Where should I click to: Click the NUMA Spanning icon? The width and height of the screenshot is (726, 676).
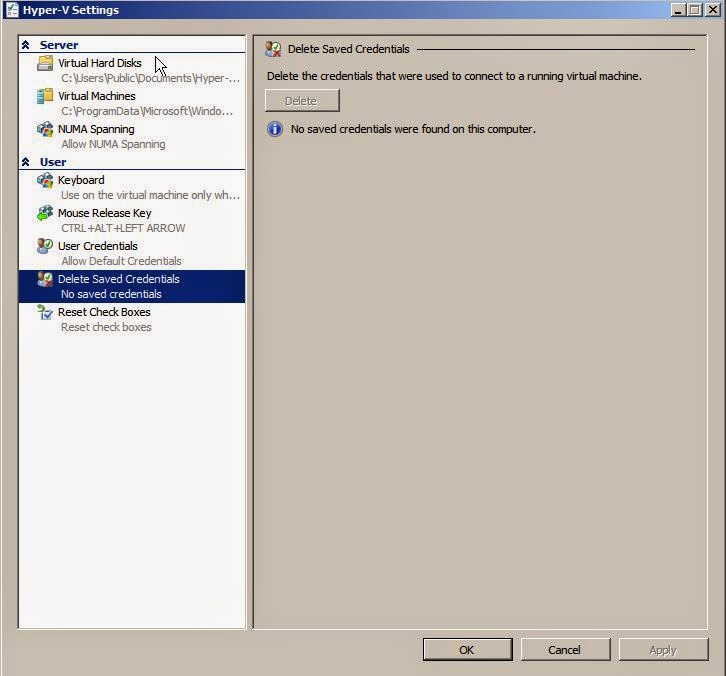click(45, 129)
